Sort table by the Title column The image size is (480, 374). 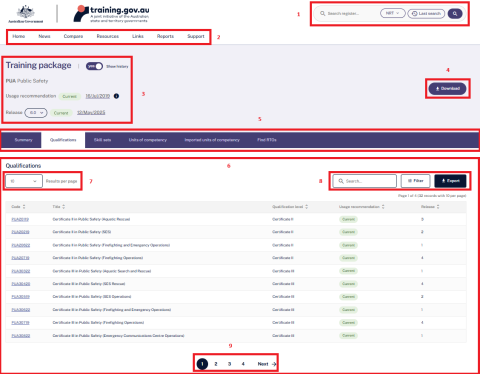(x=64, y=207)
